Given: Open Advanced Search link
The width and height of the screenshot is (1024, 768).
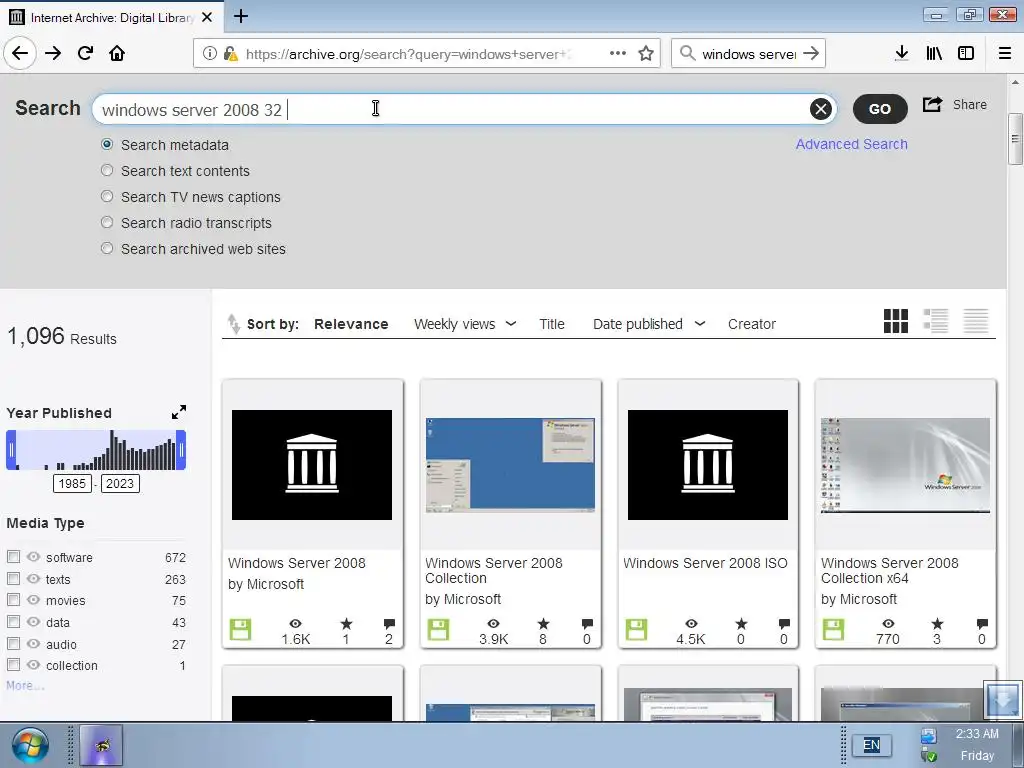Looking at the screenshot, I should 851,144.
